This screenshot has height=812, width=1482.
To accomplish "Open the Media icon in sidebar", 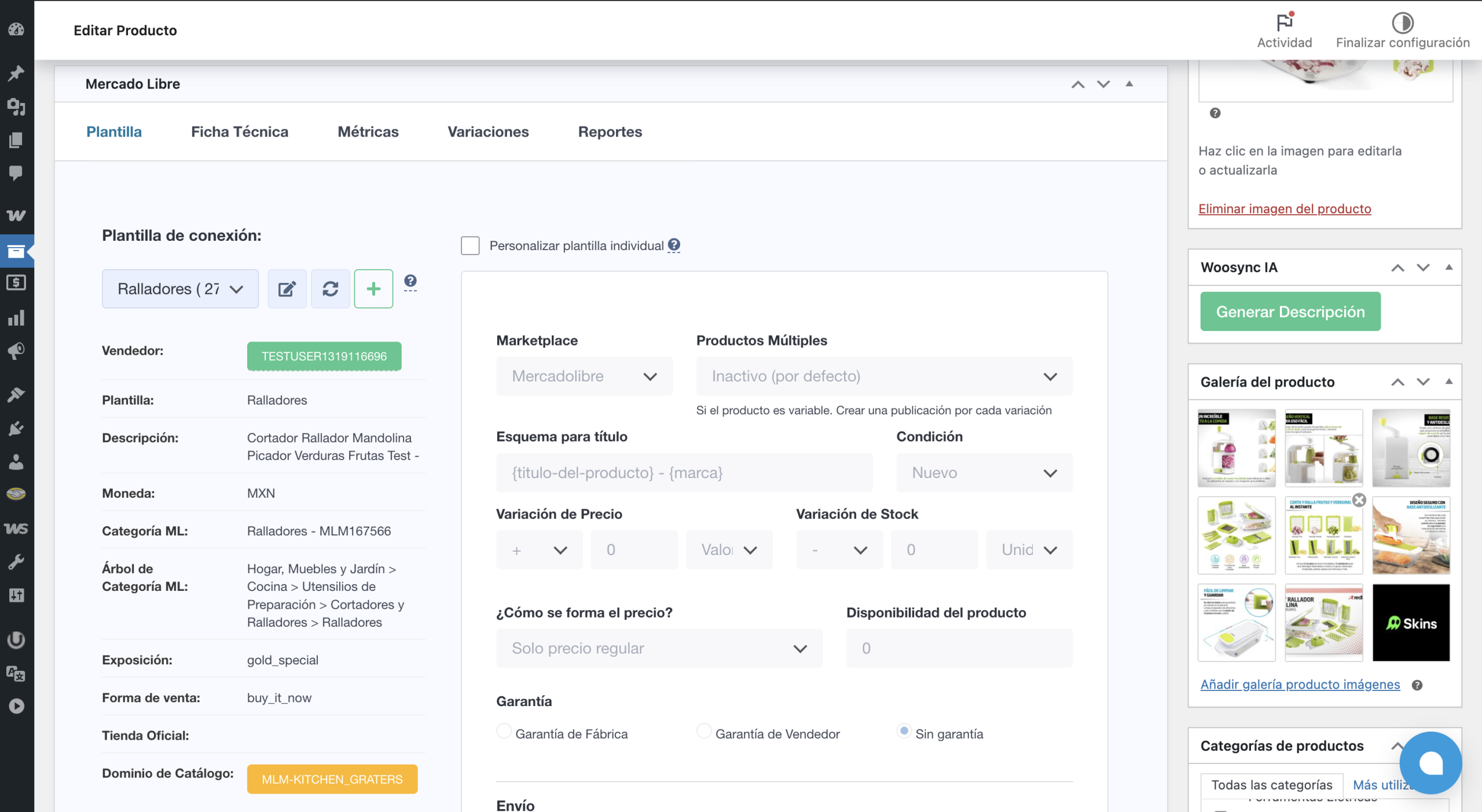I will [x=16, y=106].
